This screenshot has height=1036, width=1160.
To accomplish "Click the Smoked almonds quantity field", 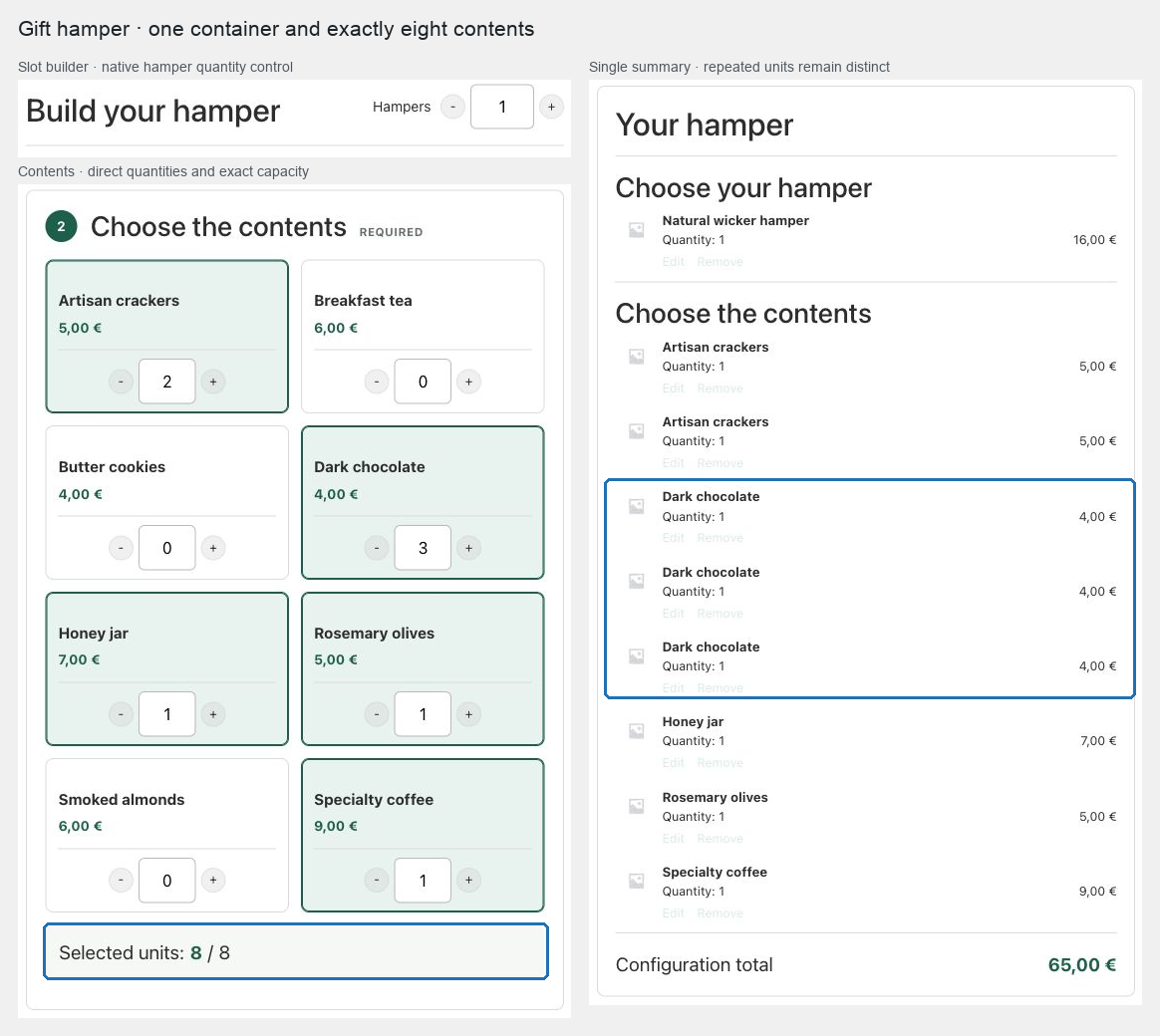I will tap(167, 880).
